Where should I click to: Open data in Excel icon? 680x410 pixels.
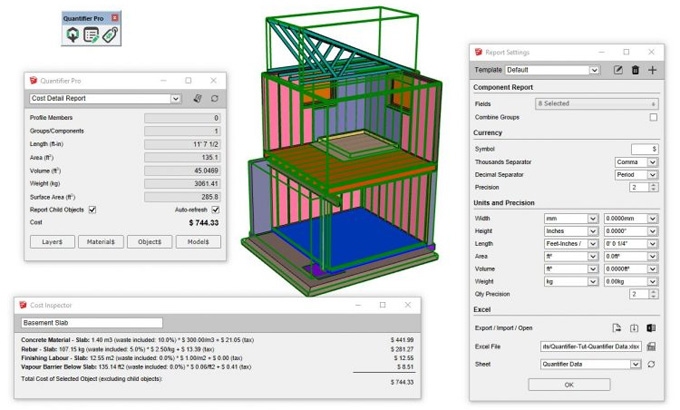(651, 328)
